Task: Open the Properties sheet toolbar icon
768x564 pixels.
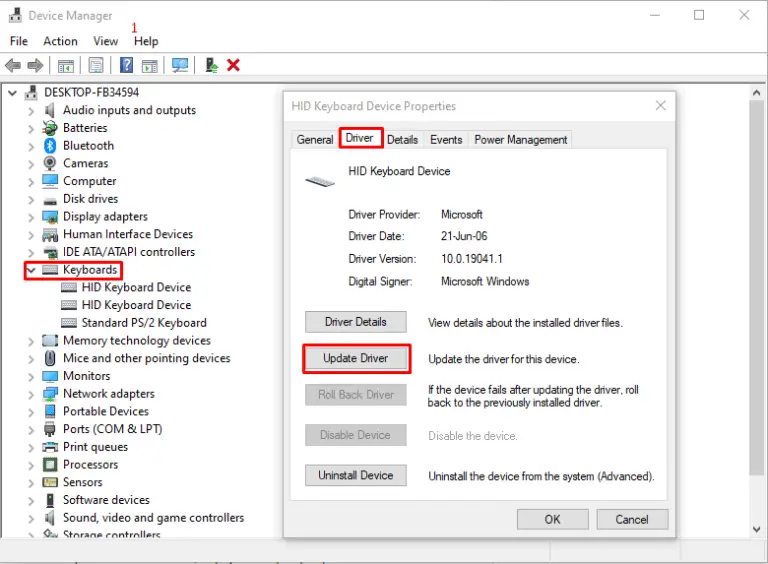Action: coord(96,65)
